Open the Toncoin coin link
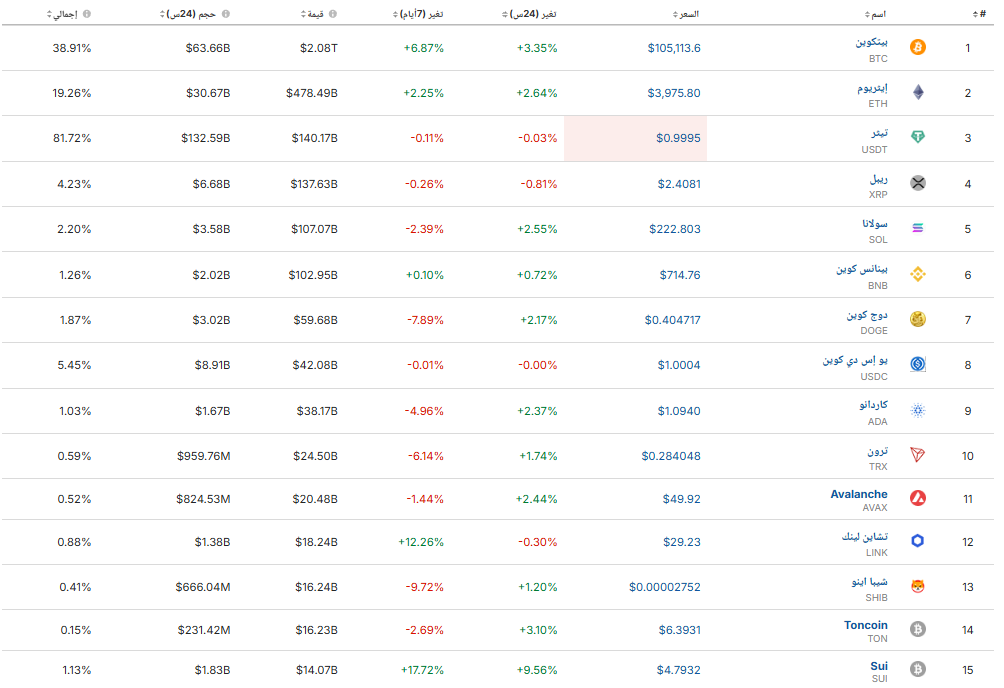Image resolution: width=1004 pixels, height=688 pixels. tap(865, 625)
